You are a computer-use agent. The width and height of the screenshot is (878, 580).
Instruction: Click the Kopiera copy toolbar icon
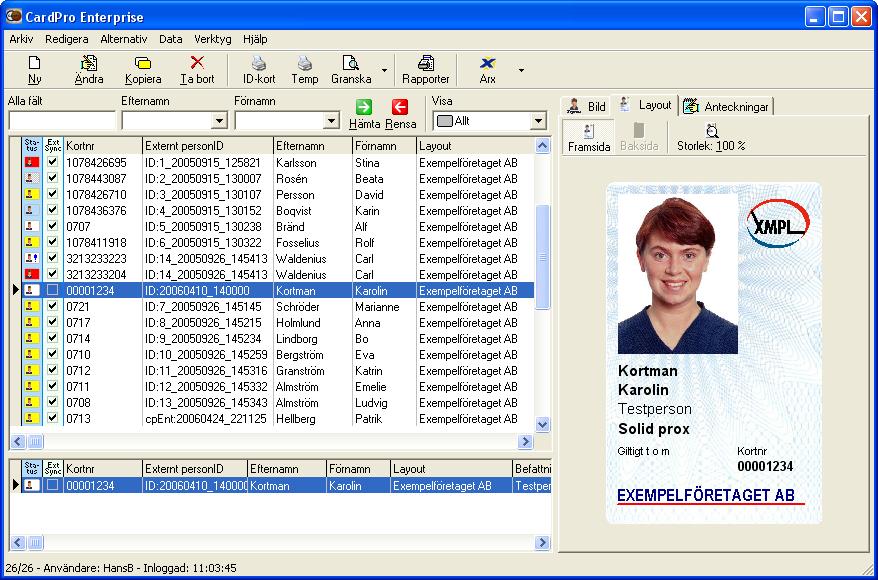[143, 62]
